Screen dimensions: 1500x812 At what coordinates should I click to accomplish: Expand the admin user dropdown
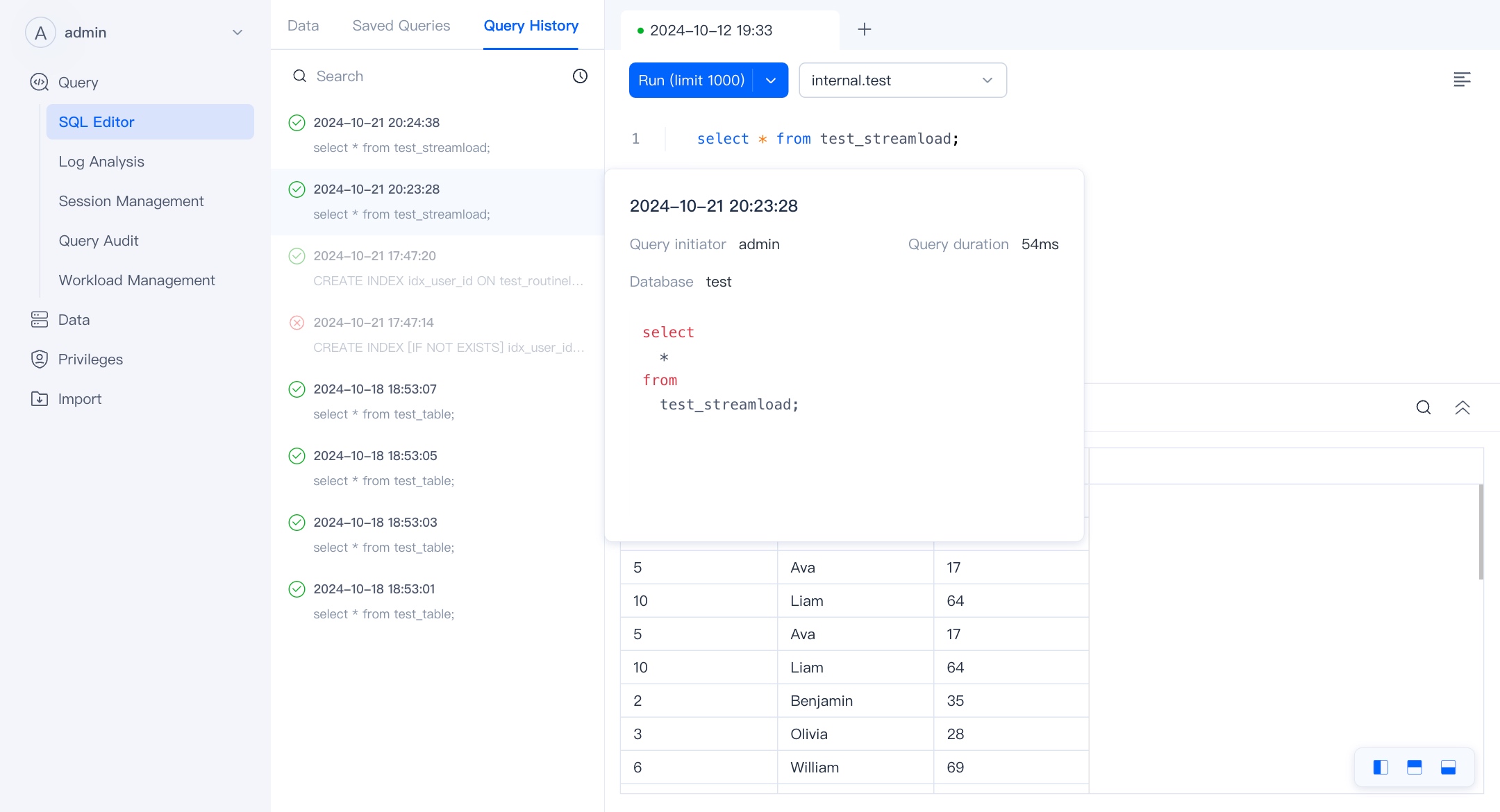[237, 33]
